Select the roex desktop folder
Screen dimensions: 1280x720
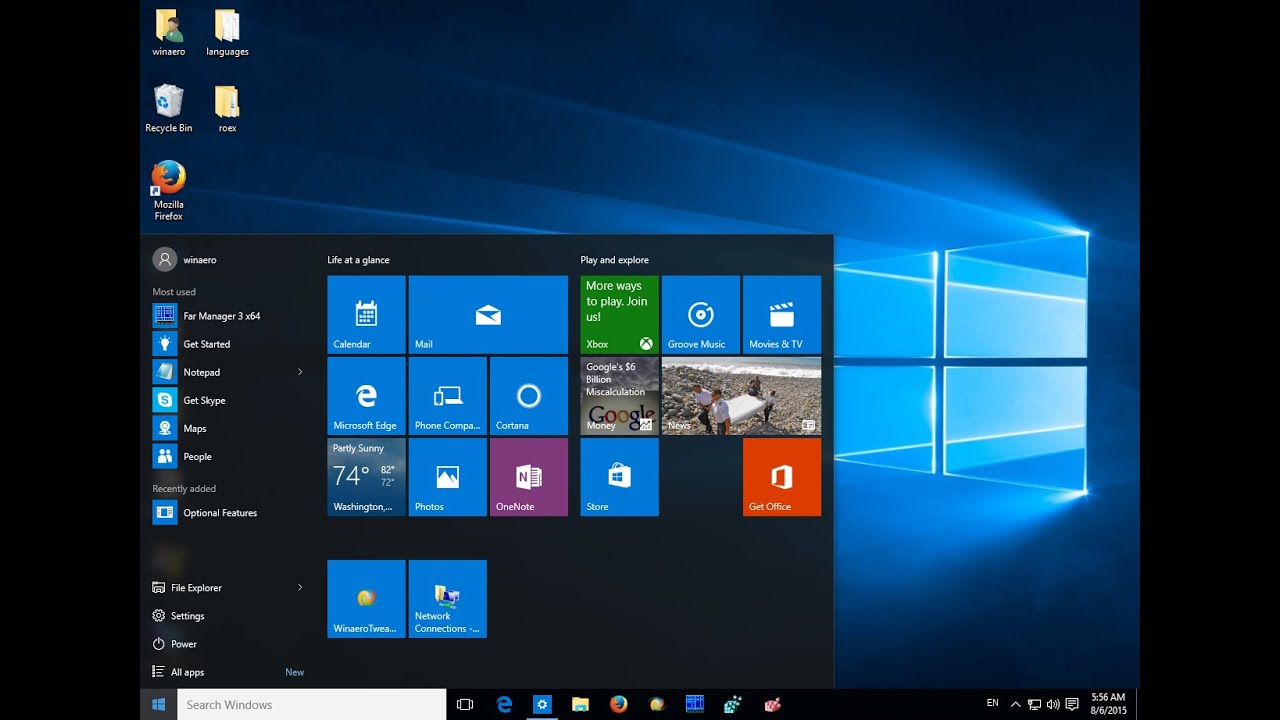227,109
